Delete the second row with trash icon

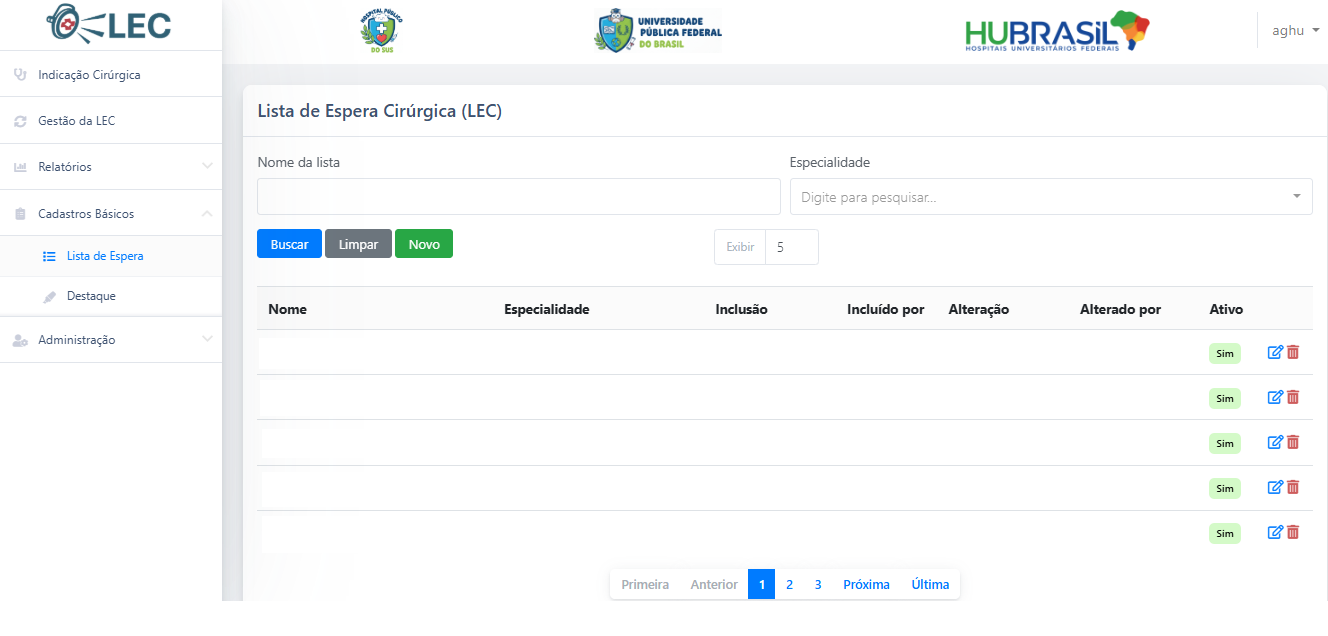click(x=1293, y=397)
